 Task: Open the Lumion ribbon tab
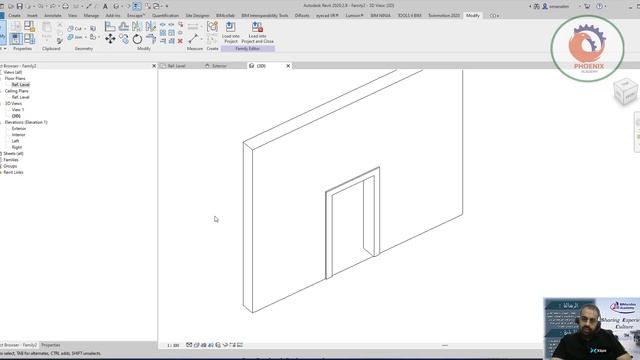[354, 16]
